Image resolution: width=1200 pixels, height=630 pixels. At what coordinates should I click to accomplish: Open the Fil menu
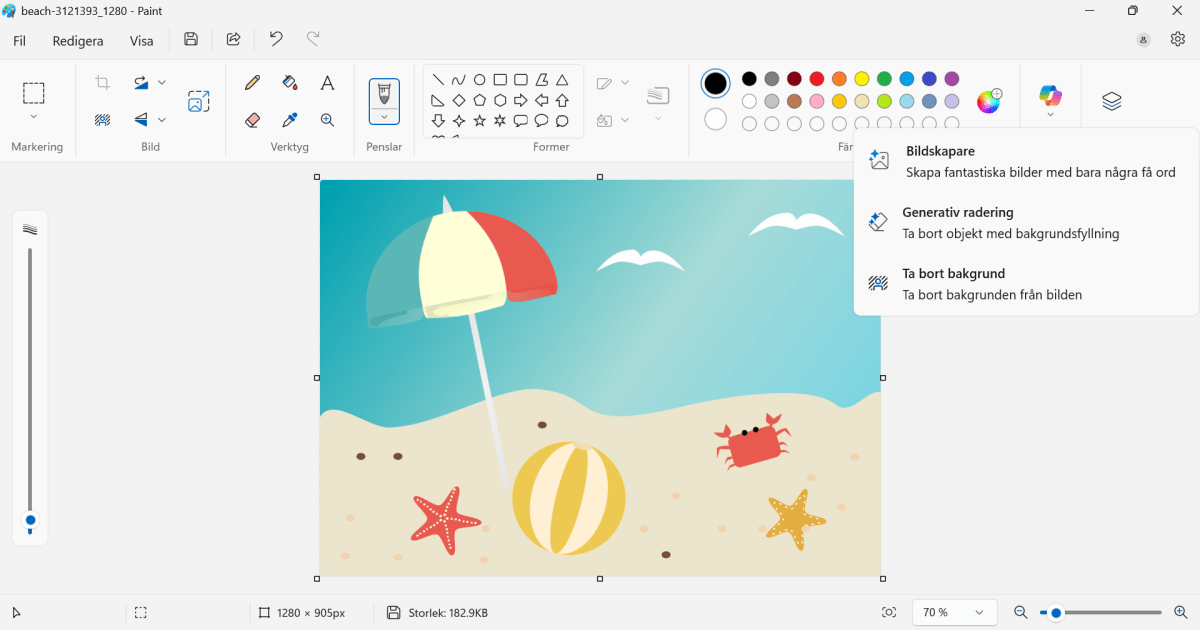tap(19, 41)
